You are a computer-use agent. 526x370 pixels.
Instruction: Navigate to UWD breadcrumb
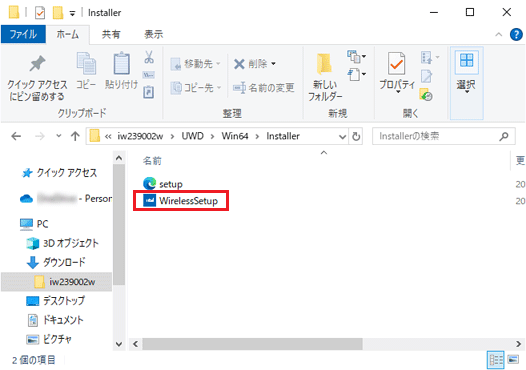[193, 136]
